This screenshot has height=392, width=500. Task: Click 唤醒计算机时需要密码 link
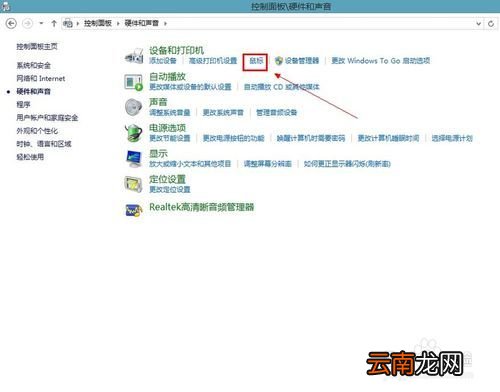point(311,138)
